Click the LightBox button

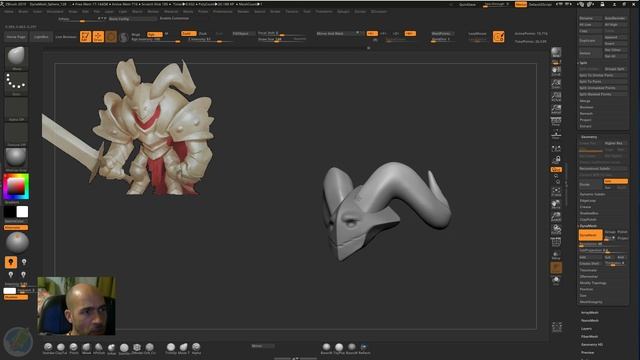click(x=41, y=37)
